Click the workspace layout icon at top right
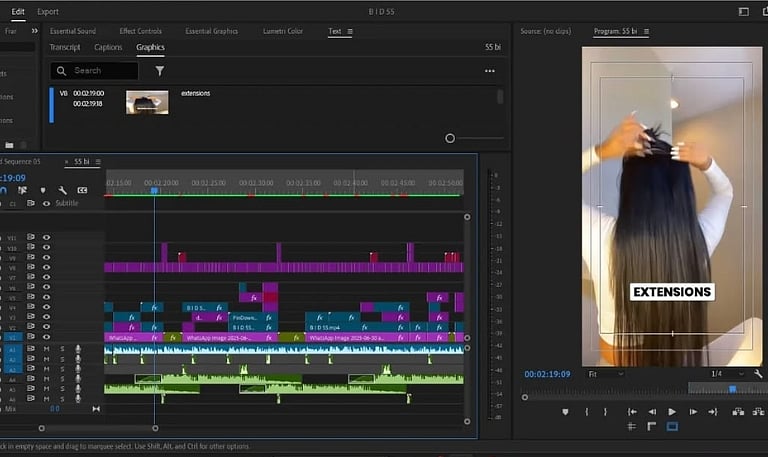 (x=744, y=12)
